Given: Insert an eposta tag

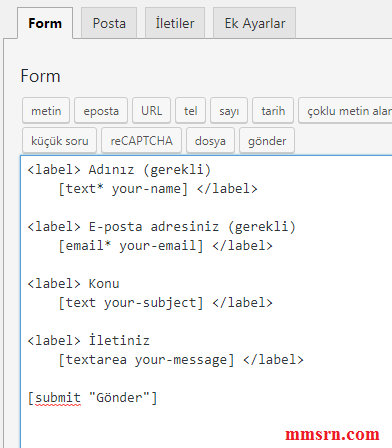Looking at the screenshot, I should [101, 111].
